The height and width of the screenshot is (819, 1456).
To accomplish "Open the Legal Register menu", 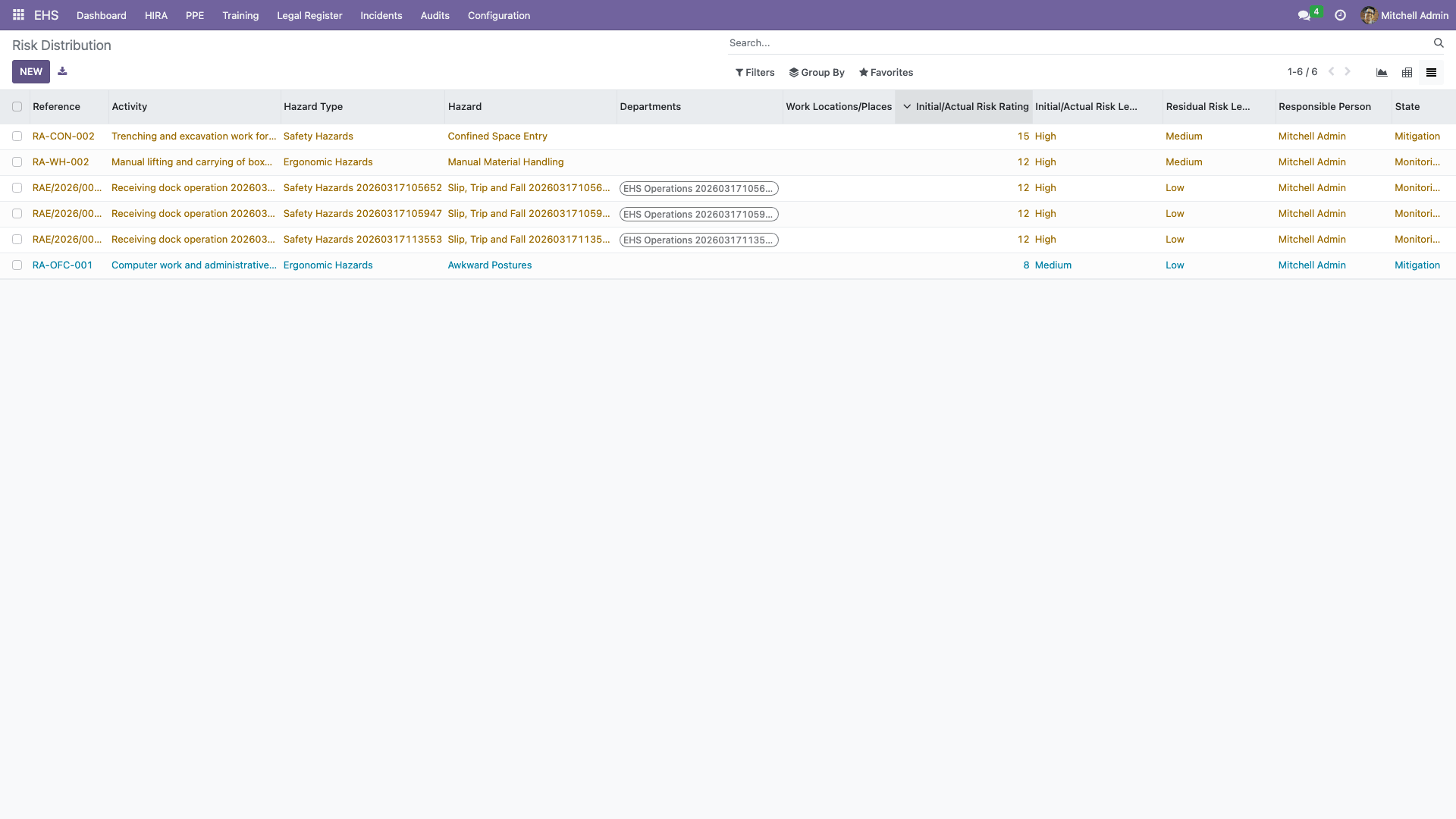I will 309,15.
